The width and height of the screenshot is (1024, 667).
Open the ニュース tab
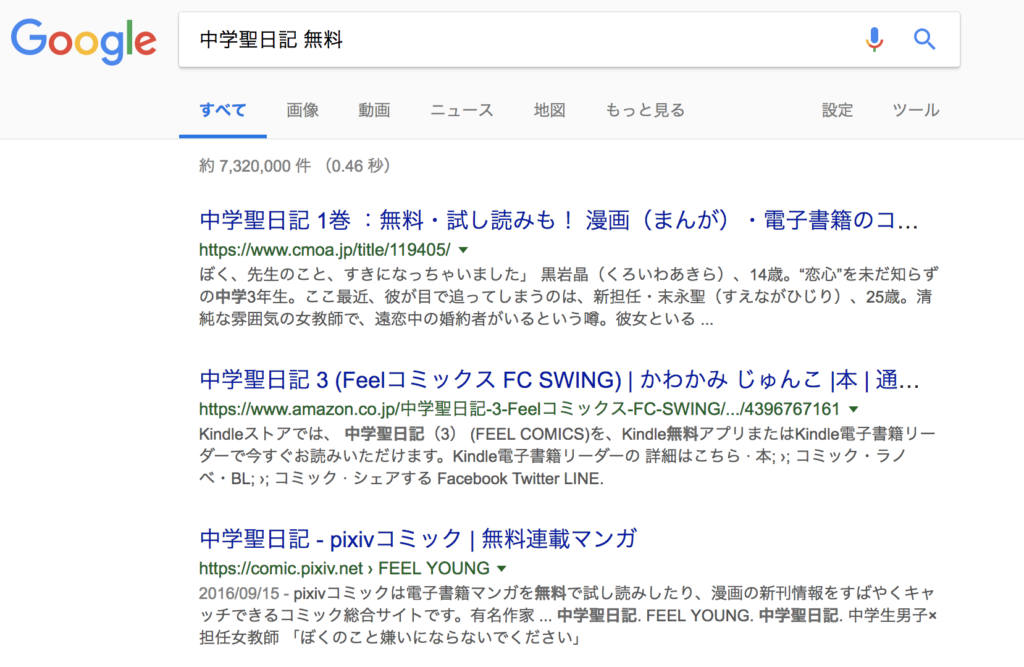[x=462, y=110]
